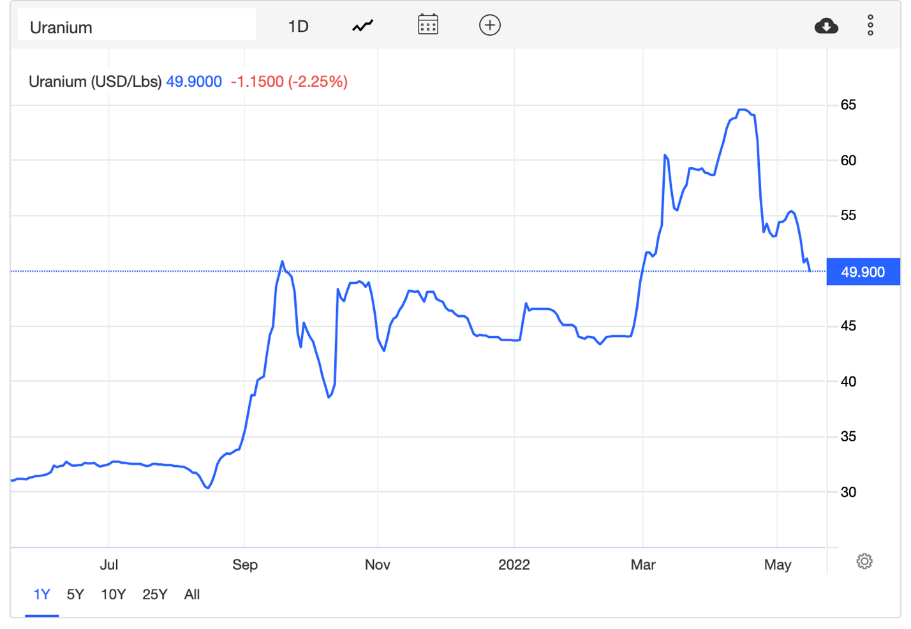Select the All time range

192,594
